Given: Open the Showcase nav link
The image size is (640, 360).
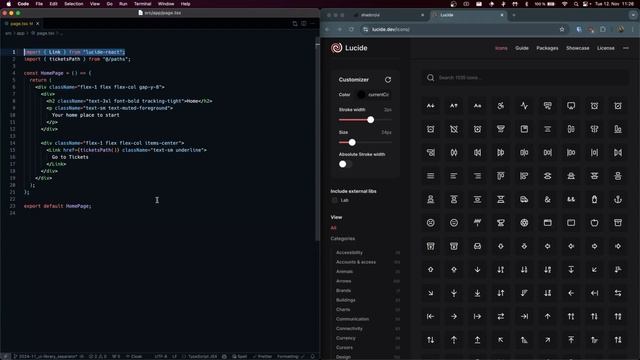Looking at the screenshot, I should (578, 48).
